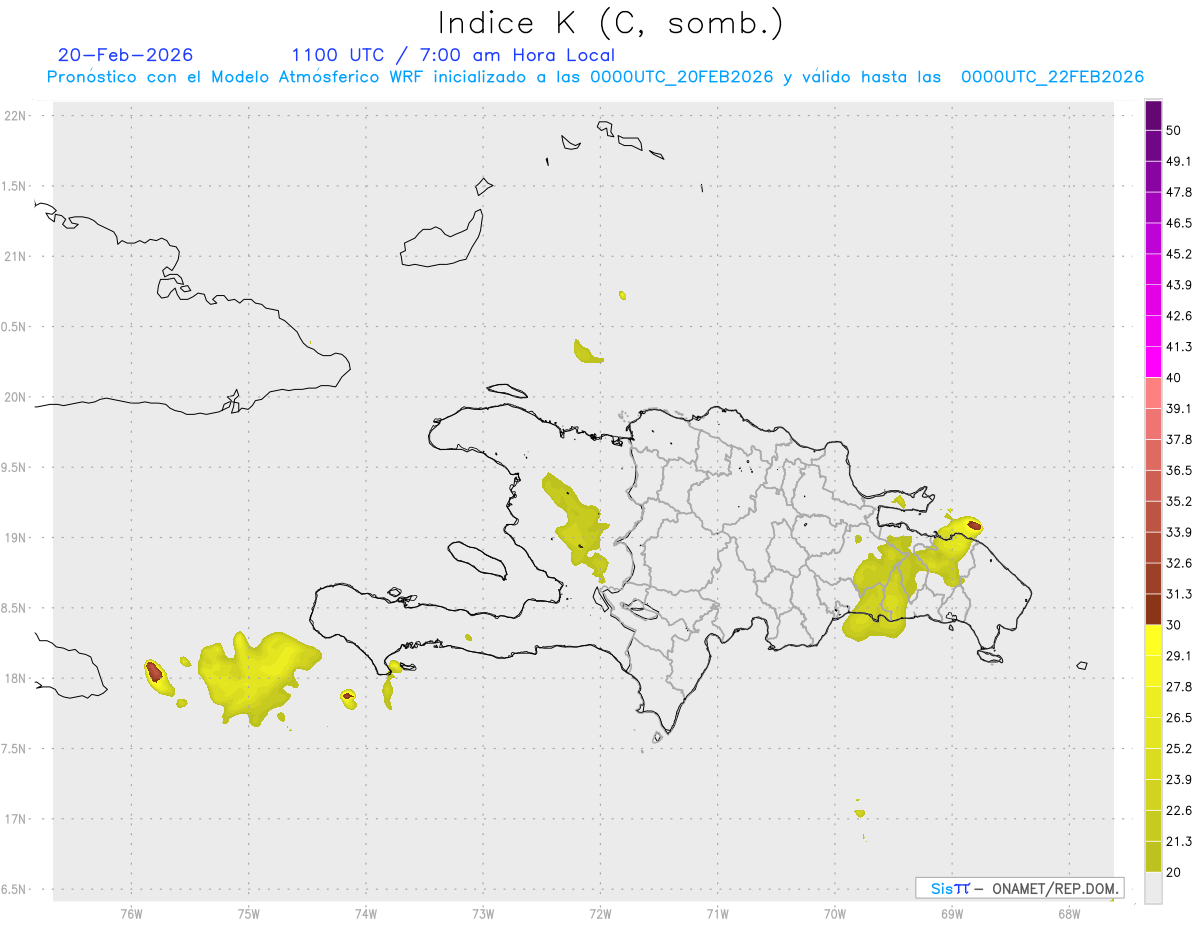This screenshot has height=927, width=1200.
Task: Click the 70W longitude label
Action: coord(834,913)
